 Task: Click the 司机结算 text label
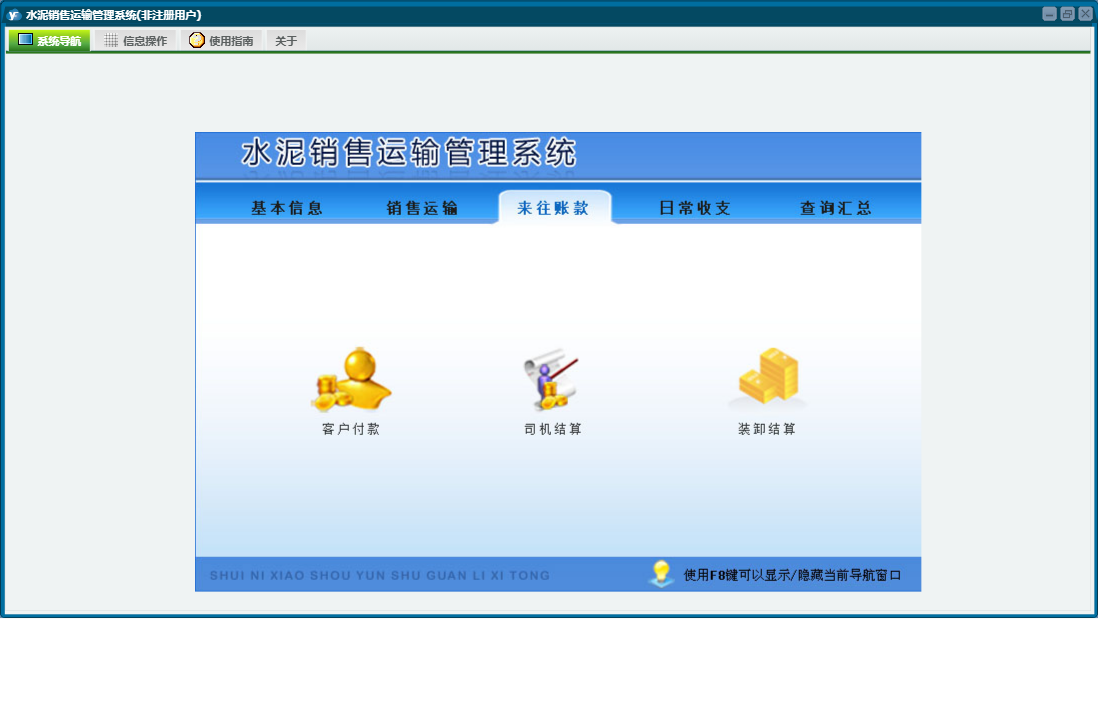(553, 429)
